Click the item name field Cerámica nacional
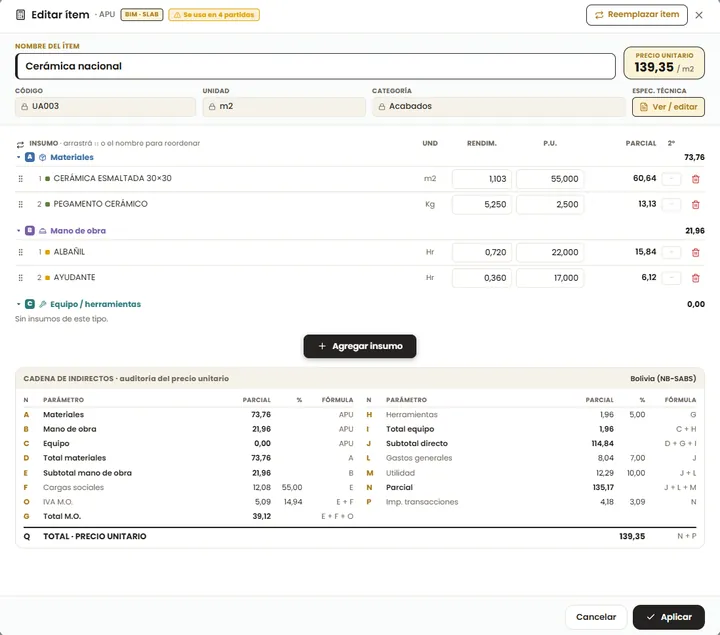720x635 pixels. (315, 66)
